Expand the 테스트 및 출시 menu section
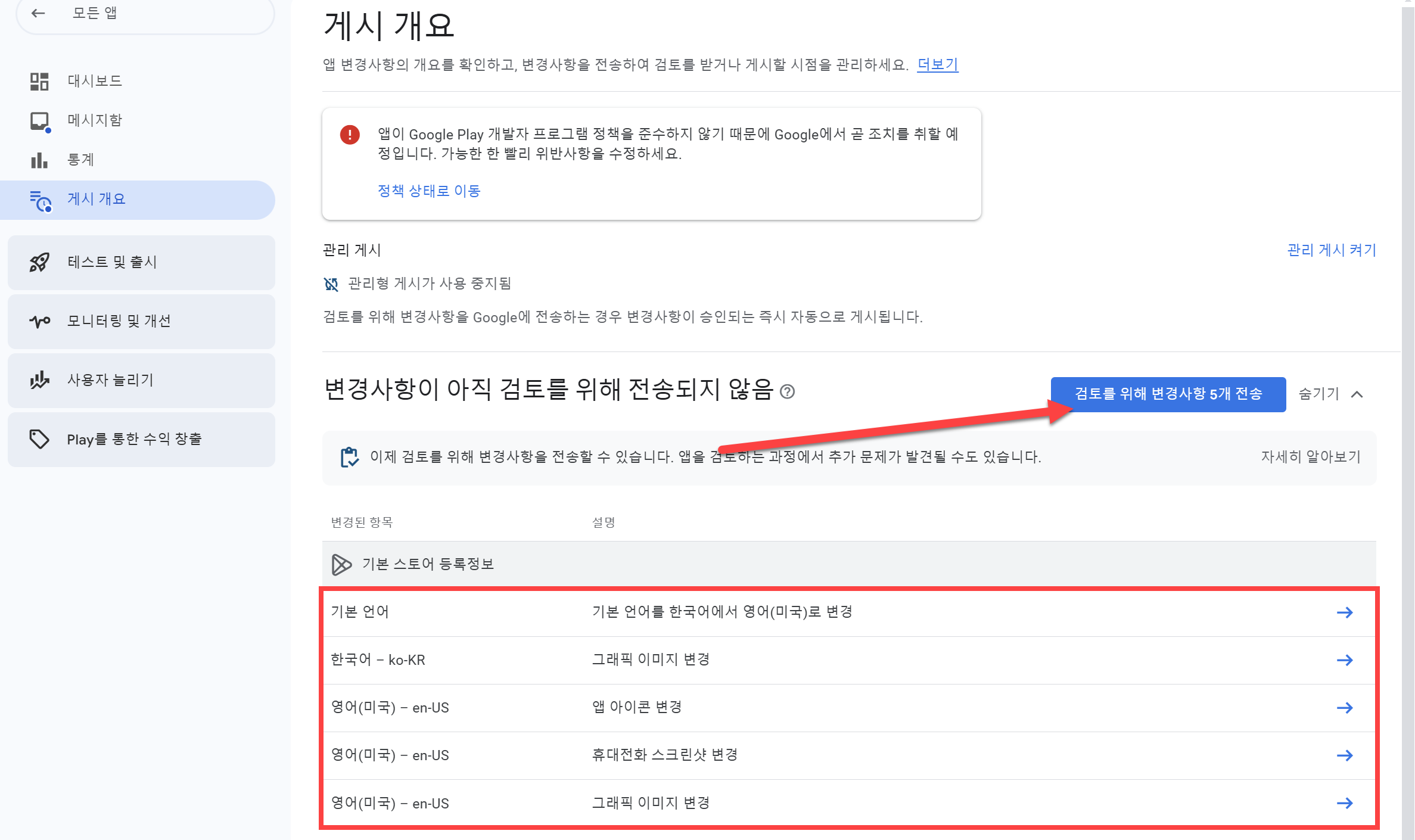1415x840 pixels. coord(141,262)
